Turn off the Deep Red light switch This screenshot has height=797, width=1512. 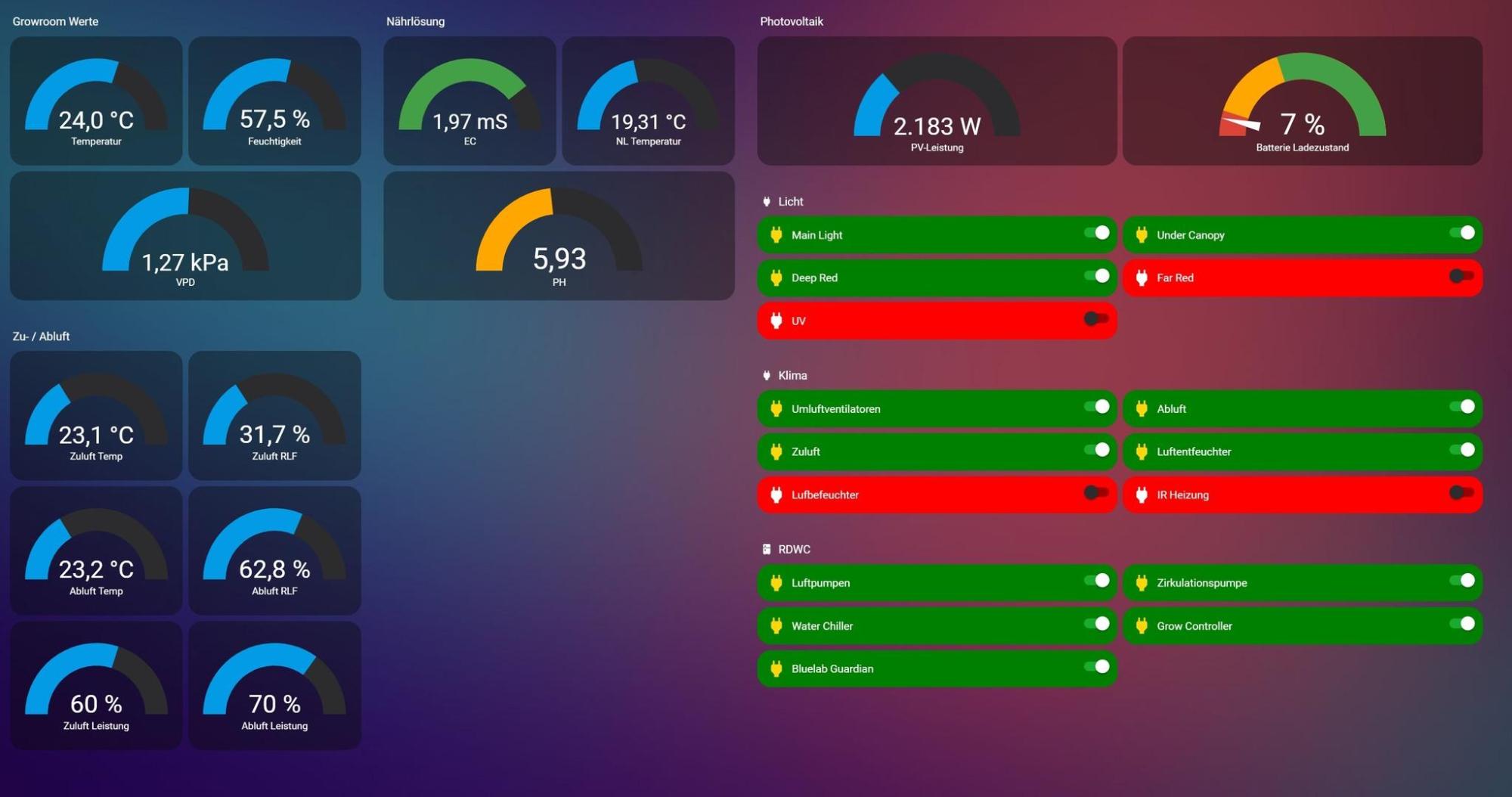1095,277
